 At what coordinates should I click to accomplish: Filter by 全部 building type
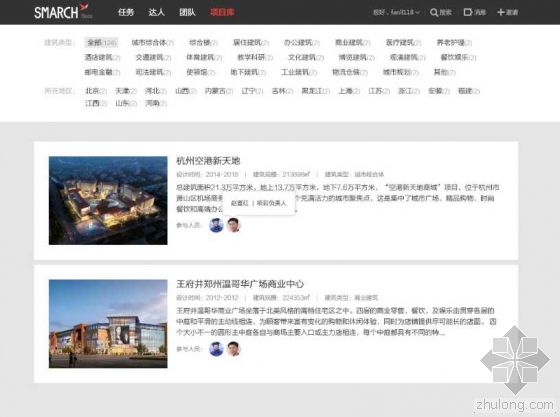(101, 42)
